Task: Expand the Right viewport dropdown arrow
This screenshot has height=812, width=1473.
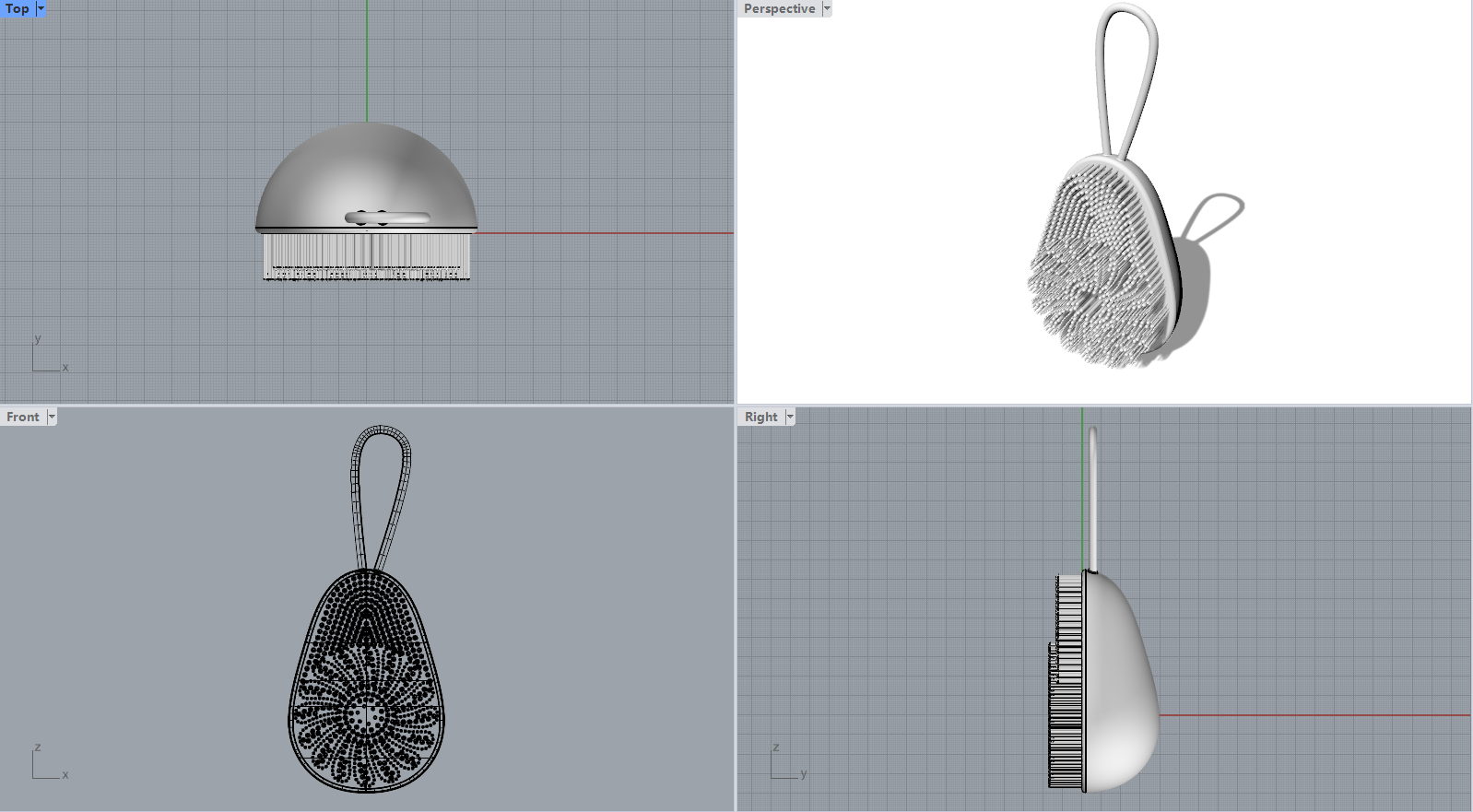Action: 790,417
